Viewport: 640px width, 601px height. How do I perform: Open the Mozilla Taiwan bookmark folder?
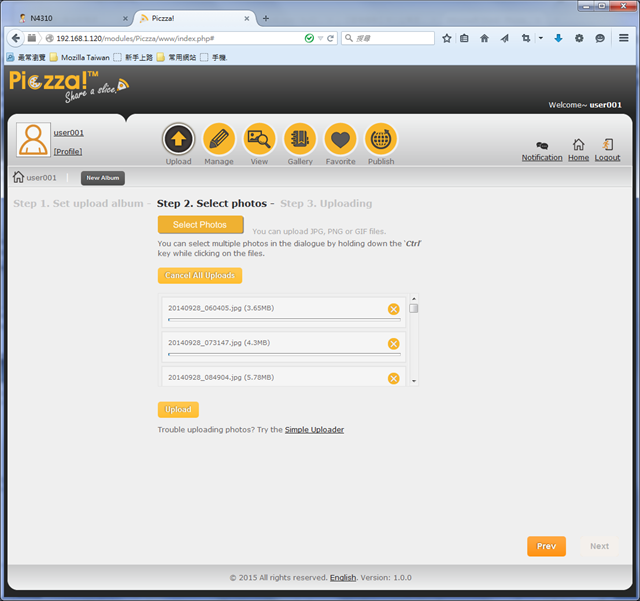80,58
